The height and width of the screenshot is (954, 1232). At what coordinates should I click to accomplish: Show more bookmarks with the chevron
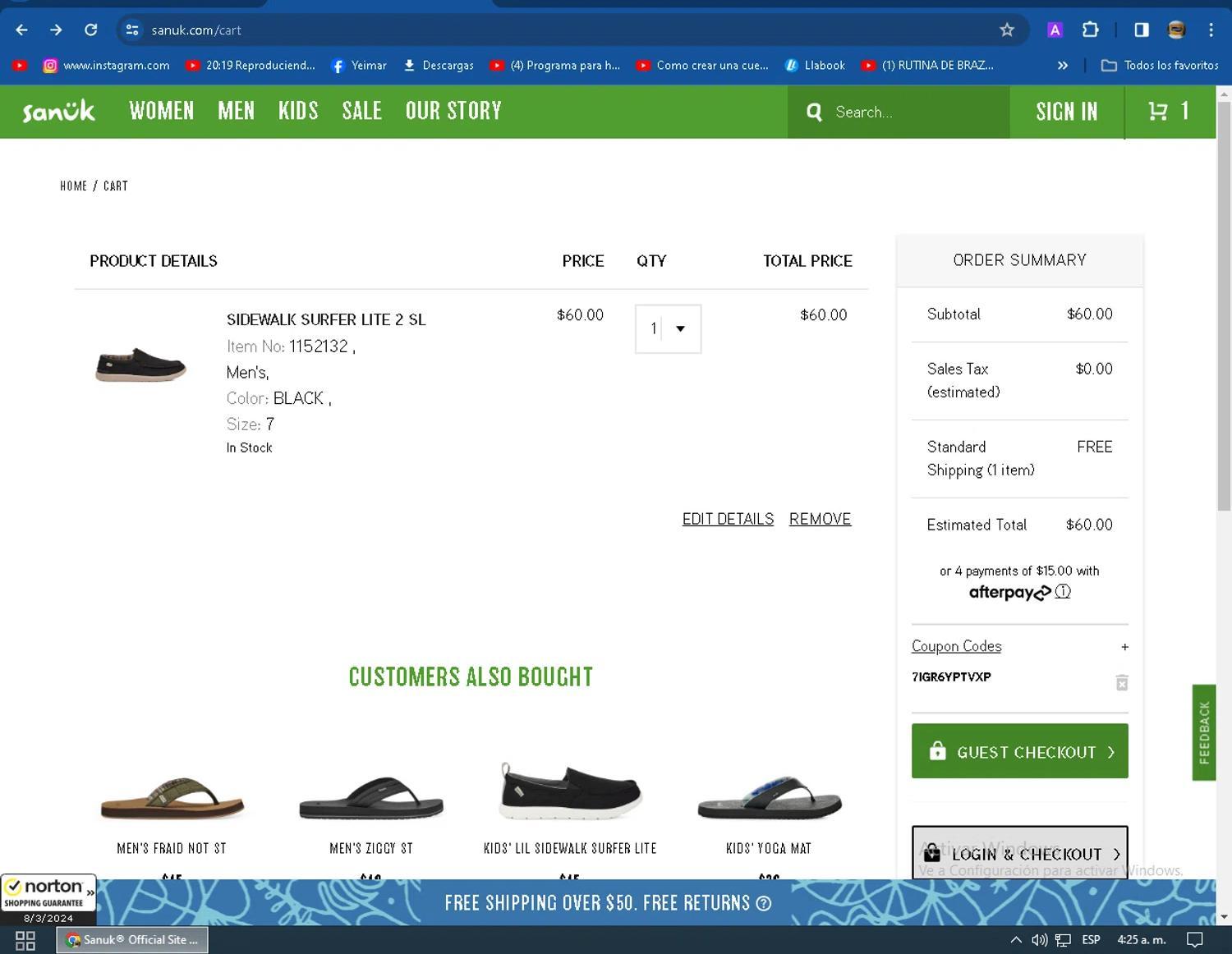coord(1063,65)
